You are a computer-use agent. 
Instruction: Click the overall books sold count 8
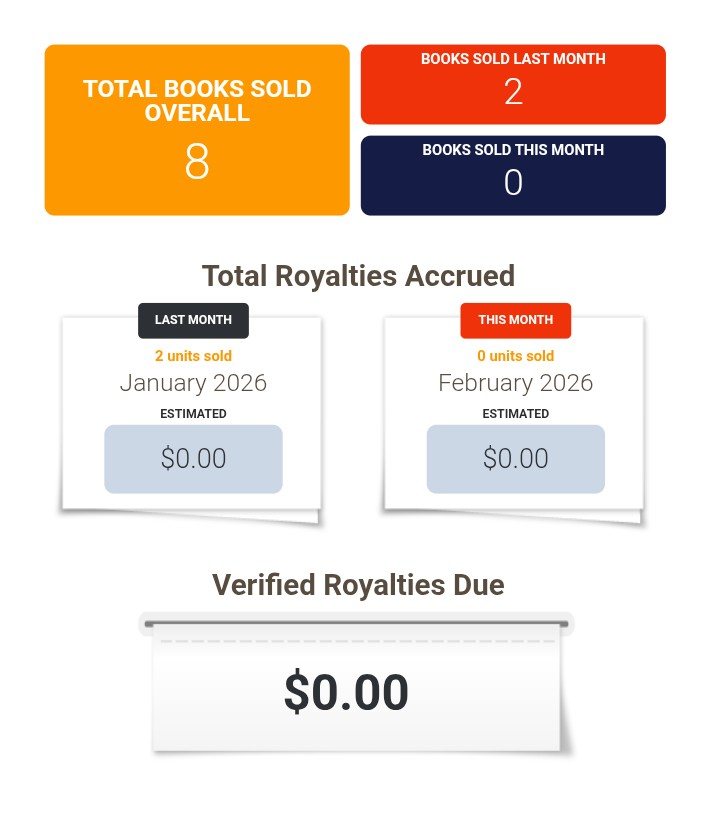point(197,162)
